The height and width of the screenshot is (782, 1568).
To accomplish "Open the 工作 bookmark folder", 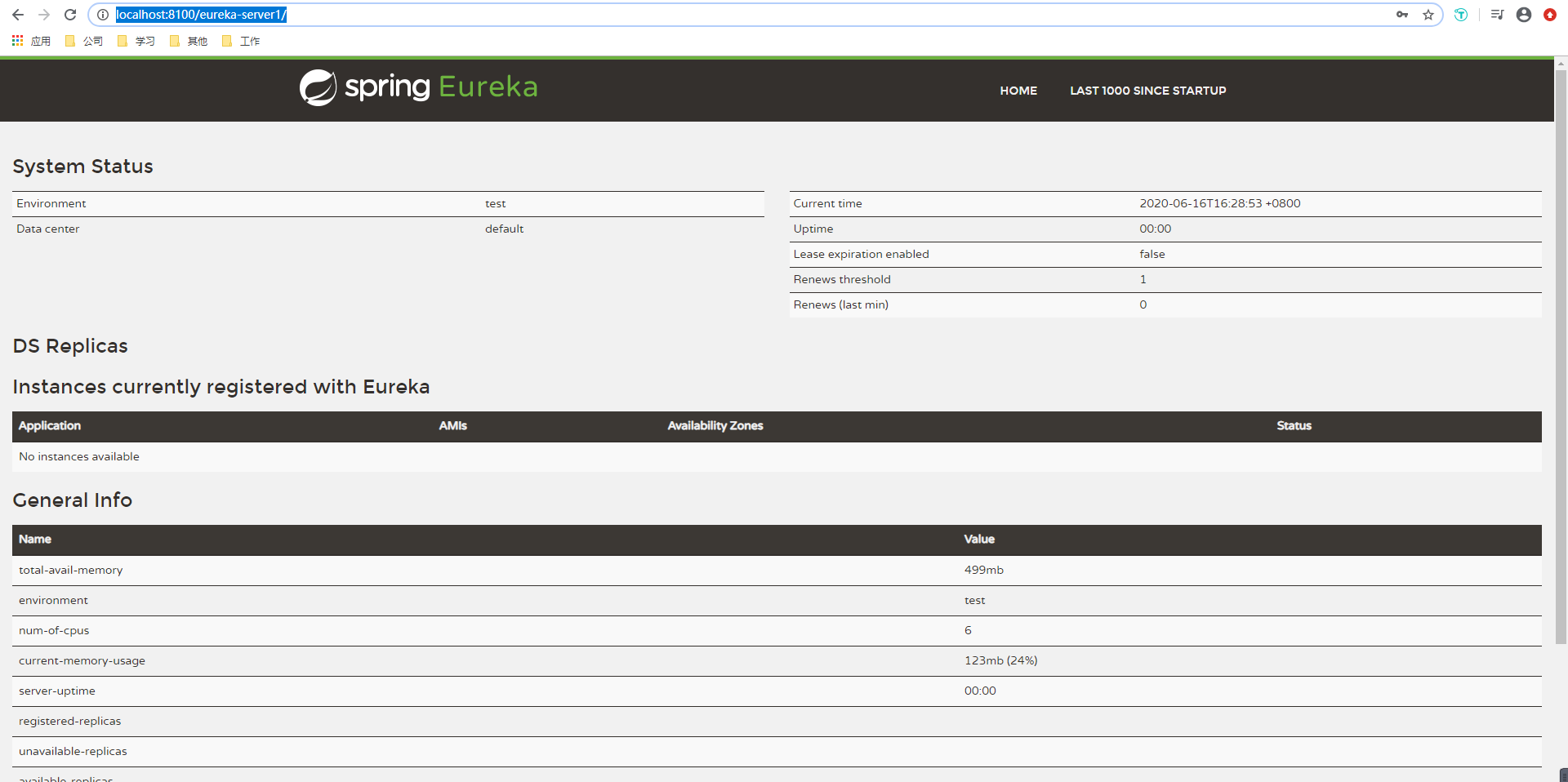I will coord(241,41).
